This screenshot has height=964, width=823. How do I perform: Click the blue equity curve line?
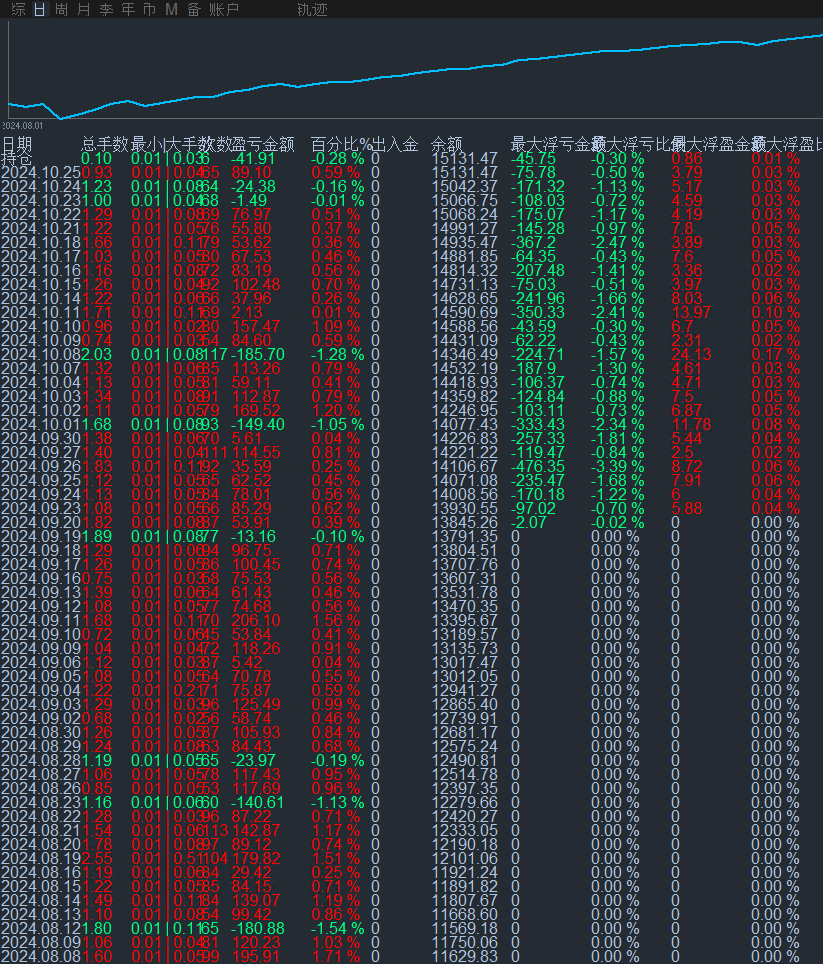[x=400, y=73]
